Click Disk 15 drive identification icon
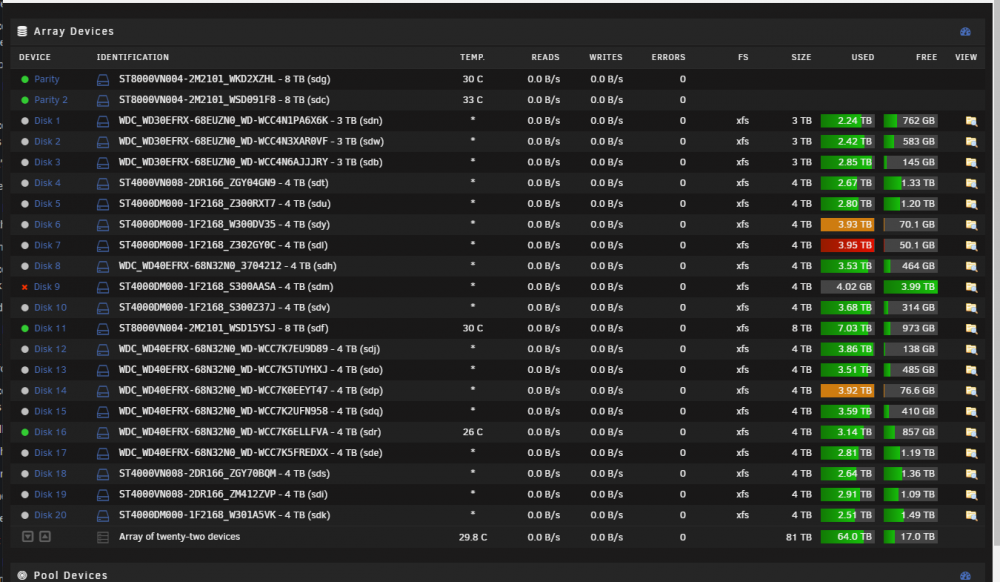This screenshot has width=1000, height=582. 103,411
